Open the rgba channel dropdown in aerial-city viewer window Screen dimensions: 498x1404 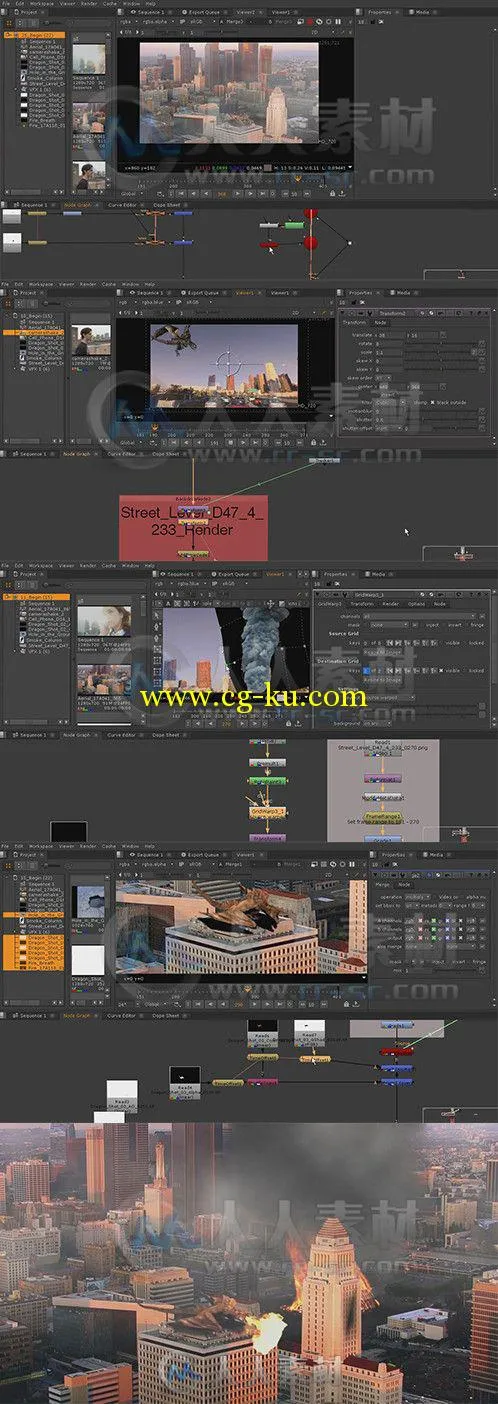(x=128, y=20)
